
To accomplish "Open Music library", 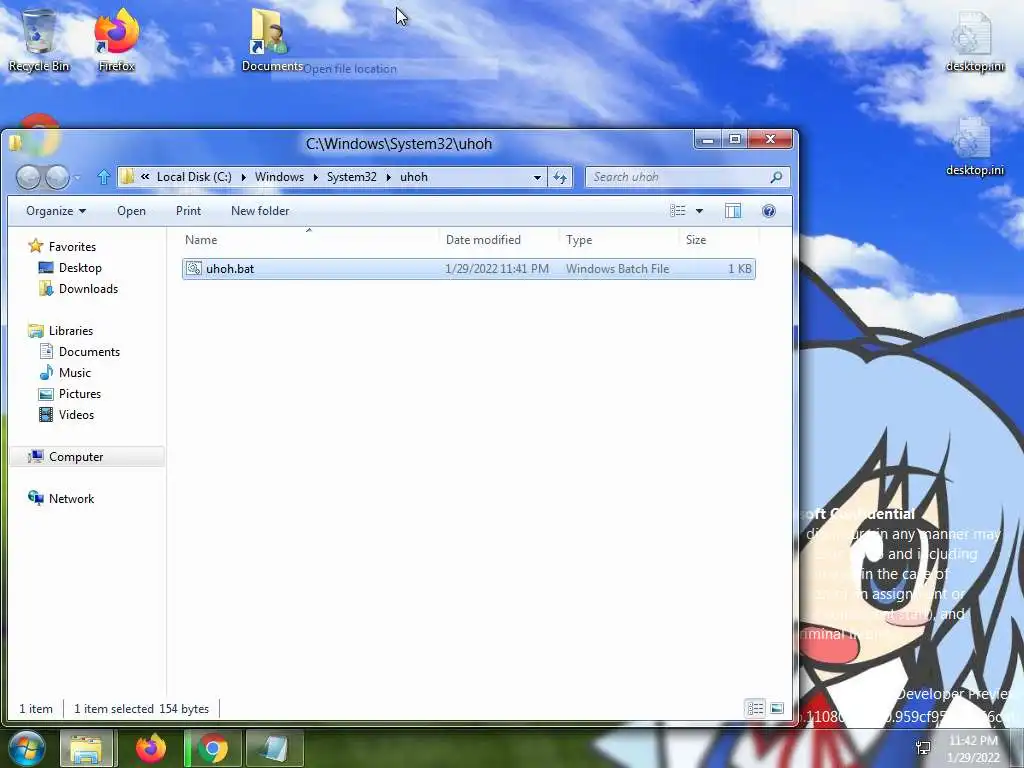I will click(x=65, y=372).
